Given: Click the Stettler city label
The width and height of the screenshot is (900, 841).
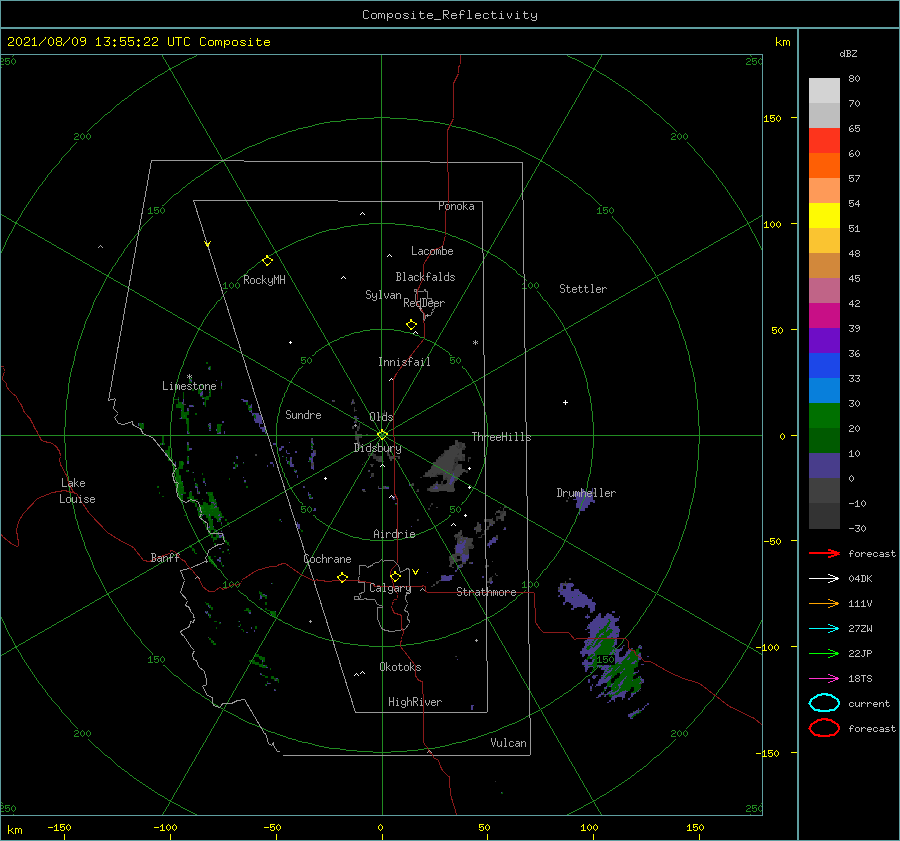Looking at the screenshot, I should point(583,289).
